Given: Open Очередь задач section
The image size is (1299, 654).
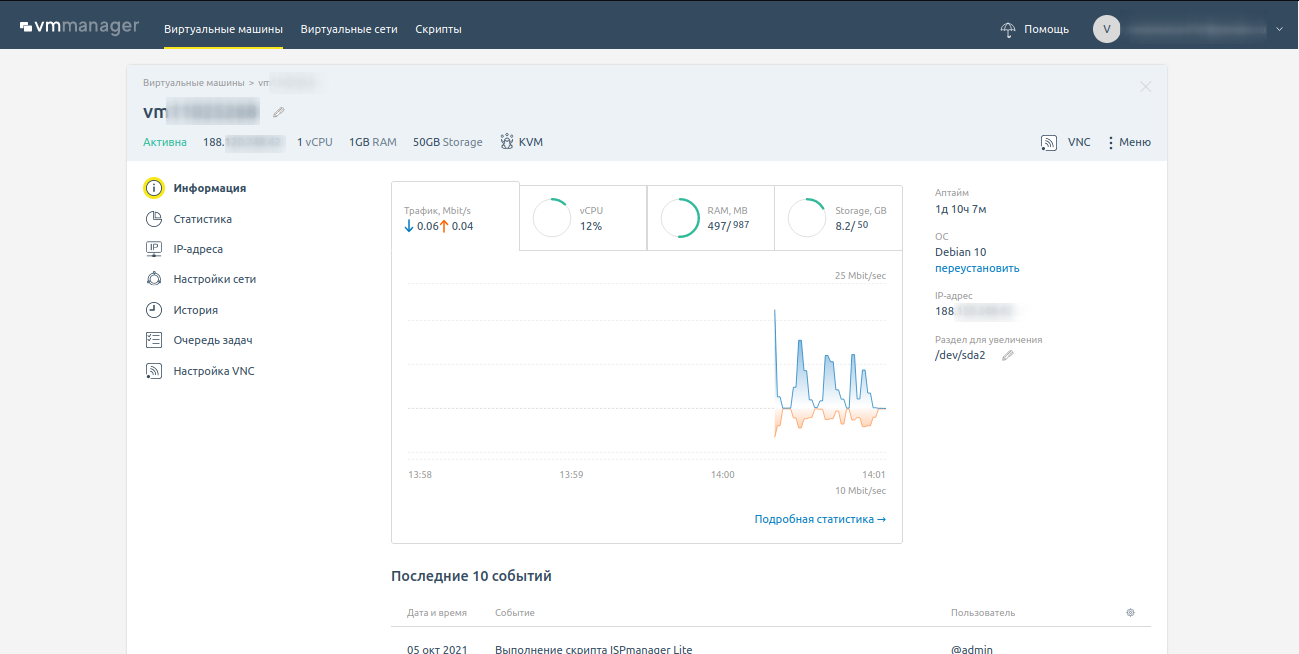Looking at the screenshot, I should click(212, 340).
